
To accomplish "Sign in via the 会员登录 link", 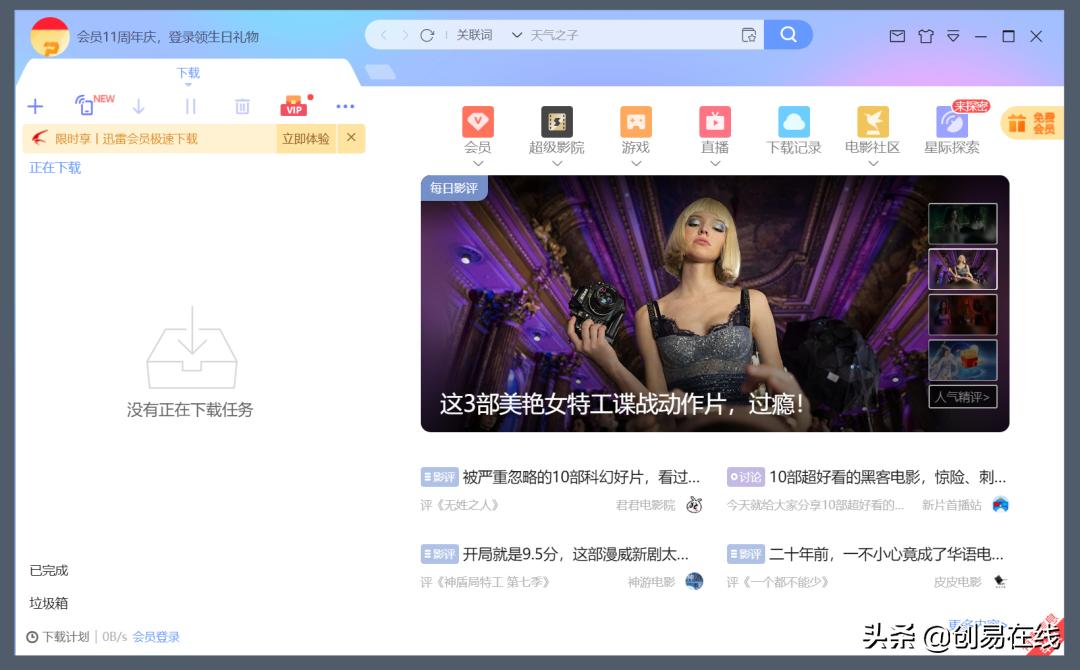I will tap(155, 636).
